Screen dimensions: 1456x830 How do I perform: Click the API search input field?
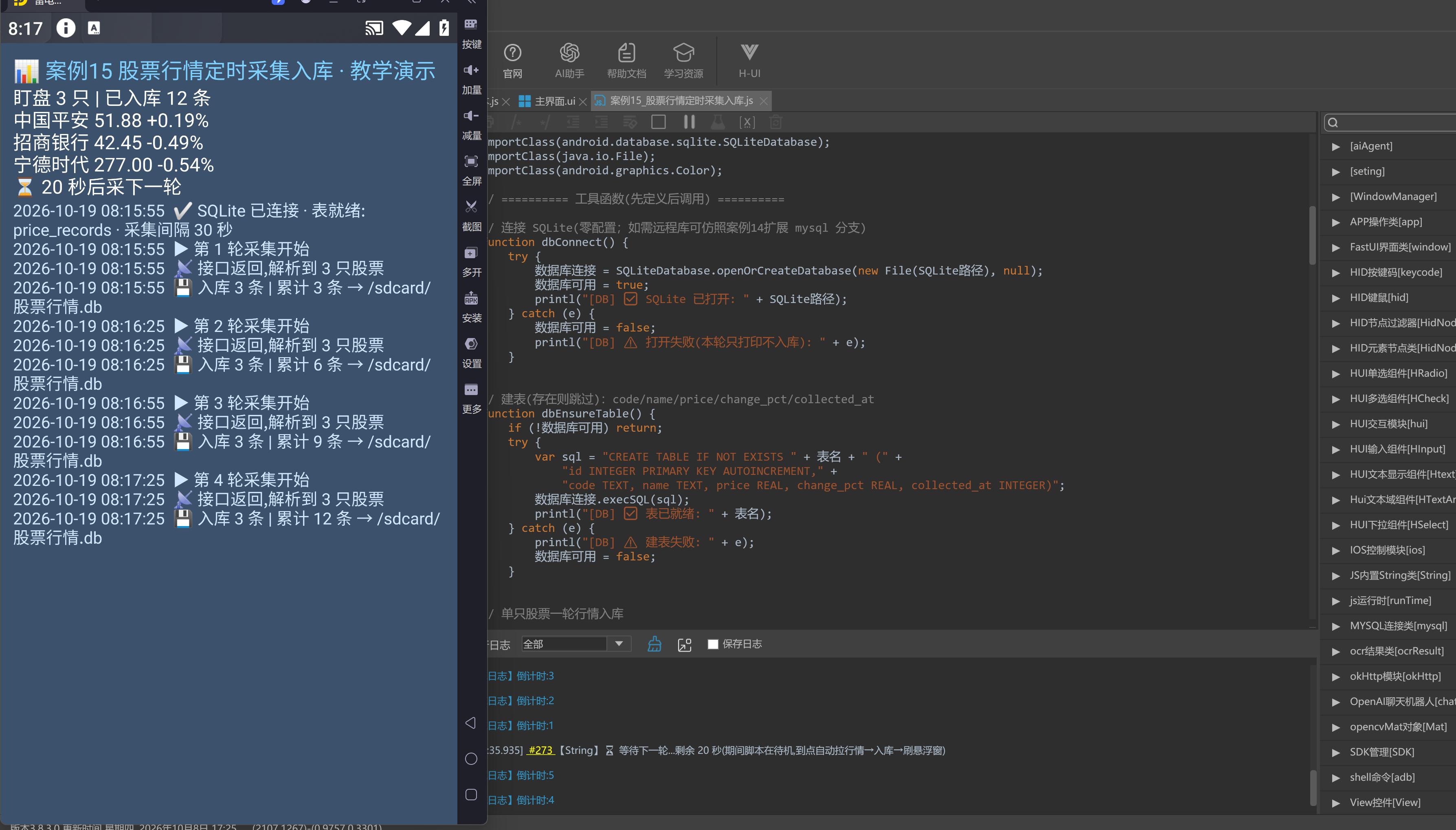(1391, 122)
